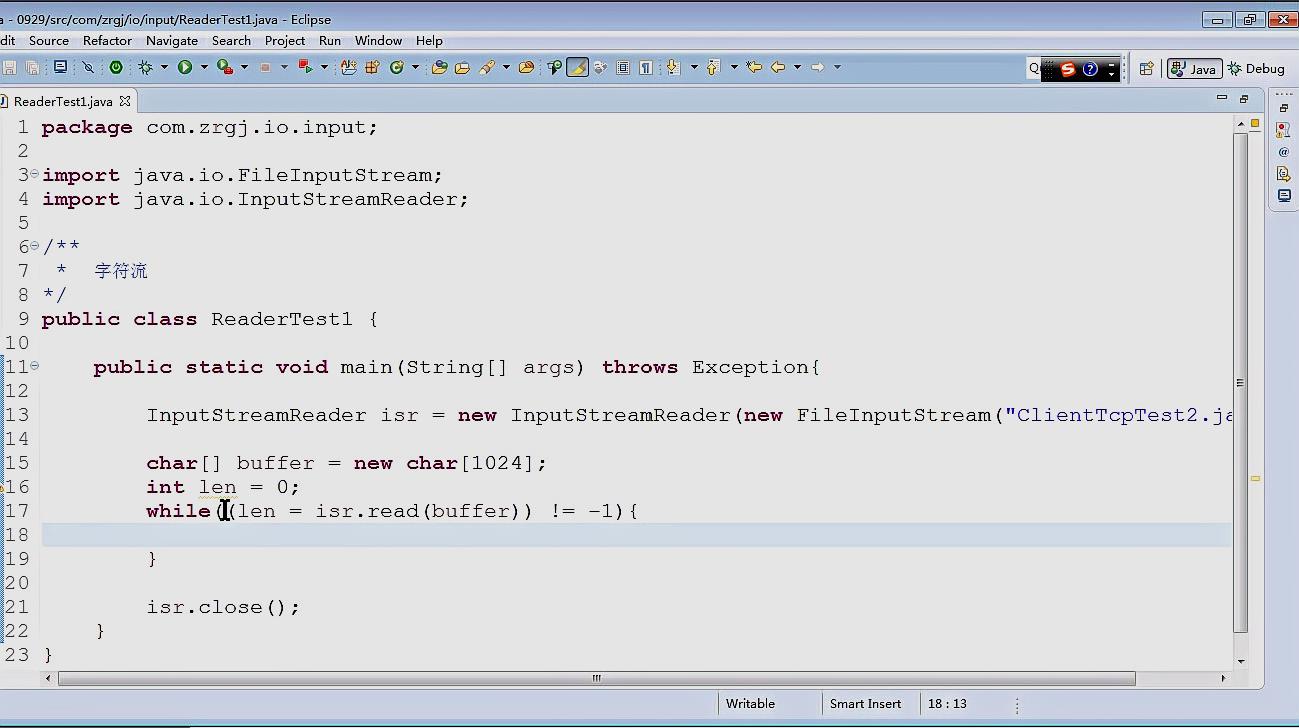Toggle Show Whitespace Characters paragraph icon
Viewport: 1299px width, 728px height.
[x=646, y=67]
